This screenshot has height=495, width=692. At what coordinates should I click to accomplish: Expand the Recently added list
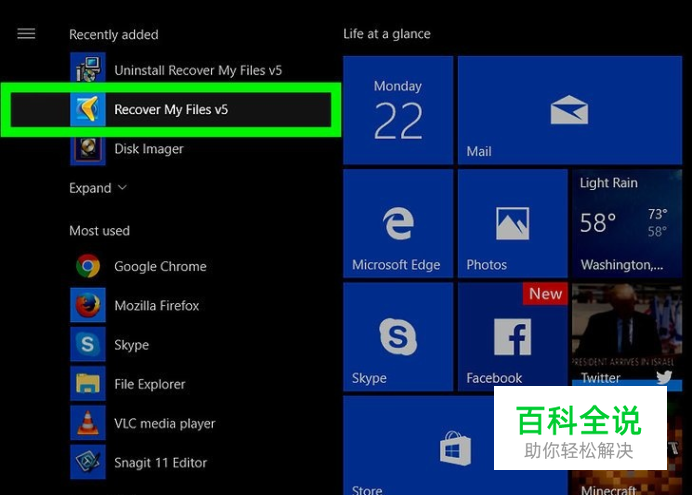(98, 188)
